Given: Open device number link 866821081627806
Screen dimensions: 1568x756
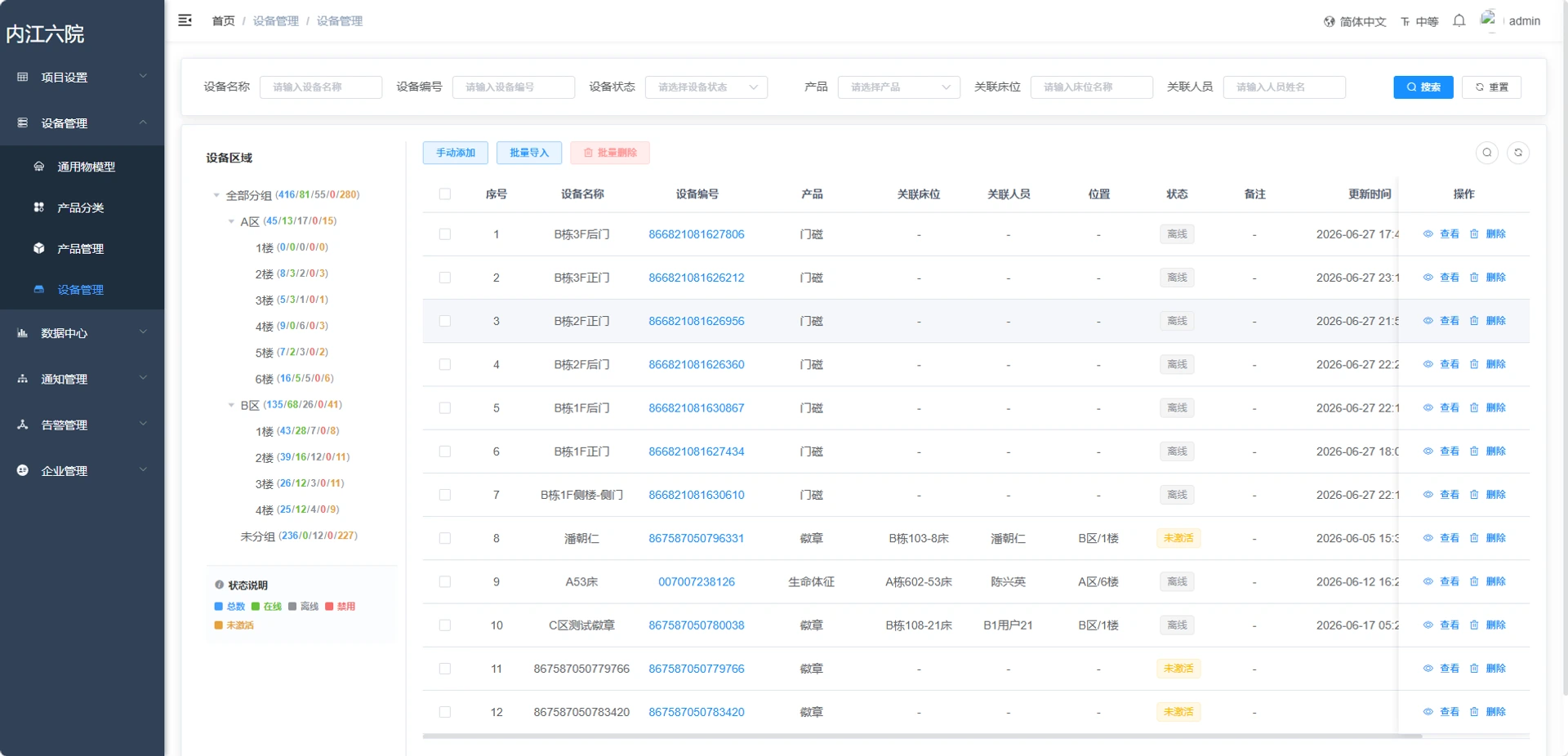Looking at the screenshot, I should pos(697,234).
